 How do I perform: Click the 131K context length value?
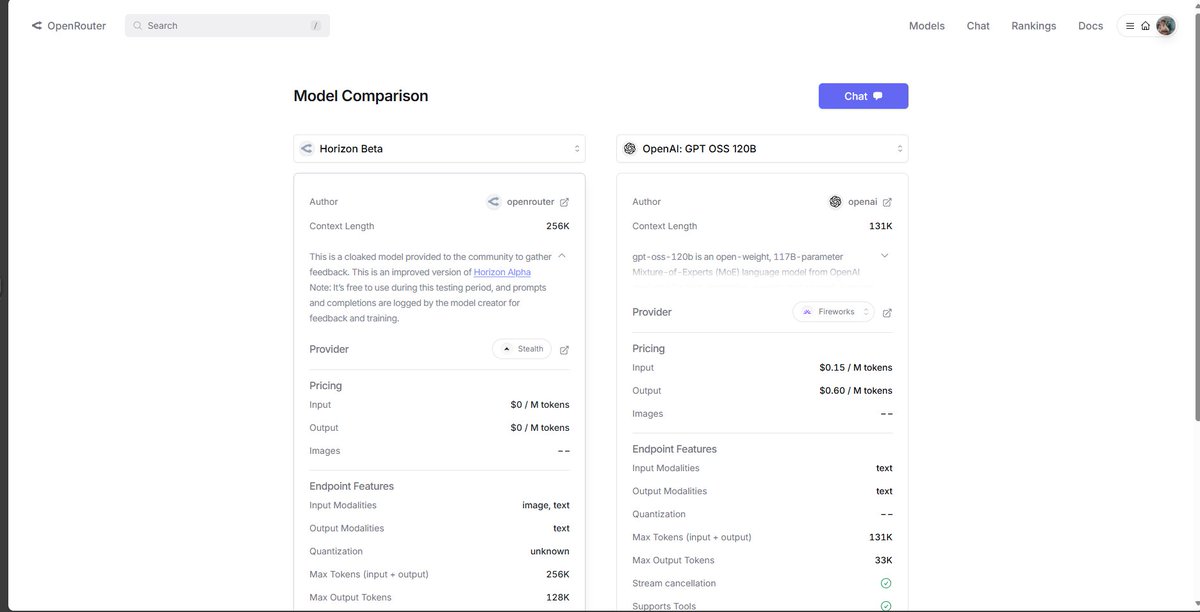coord(881,226)
